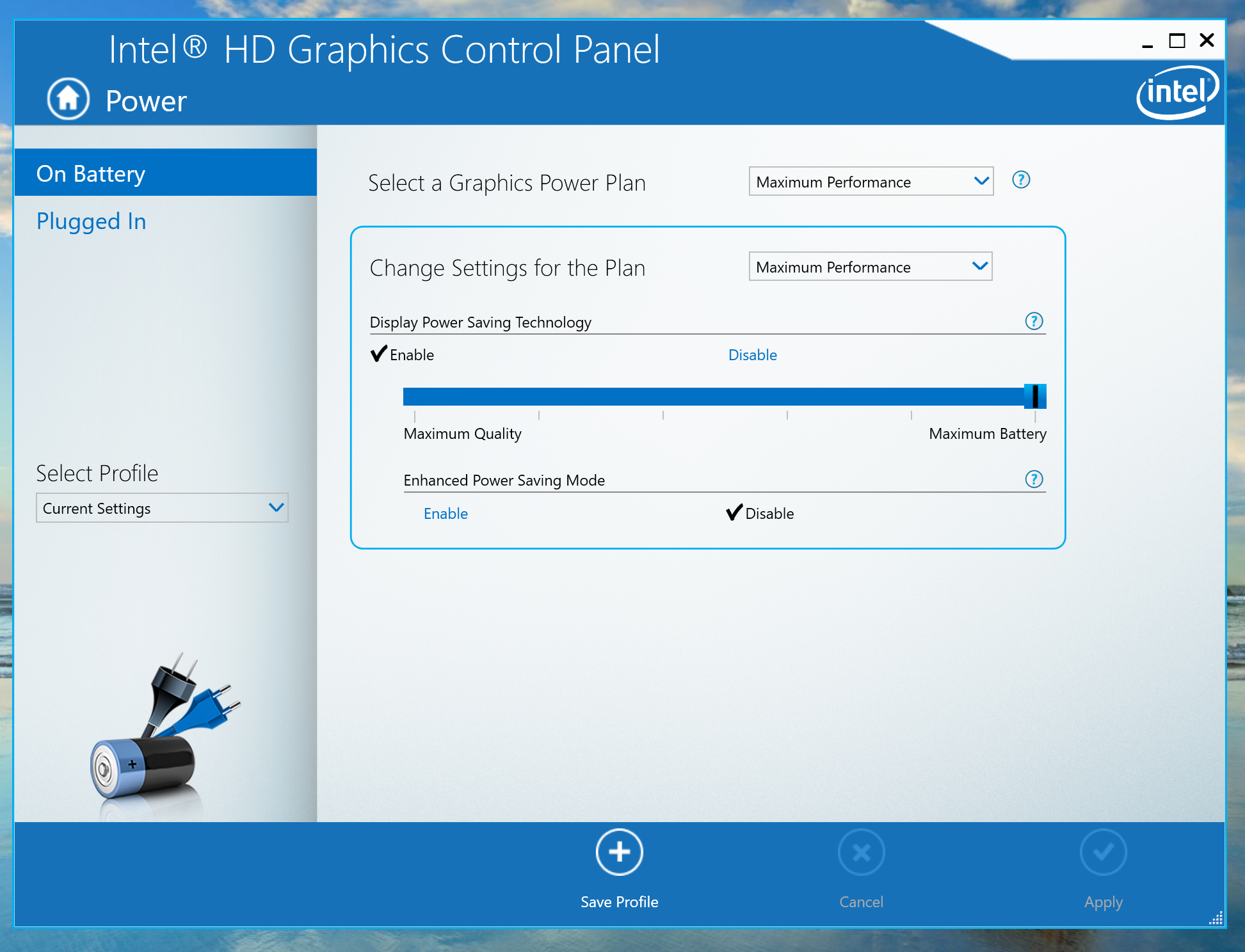Screen dimensions: 1245x952
Task: Open help for Enhanced Power Saving Mode
Action: pyautogui.click(x=1034, y=479)
